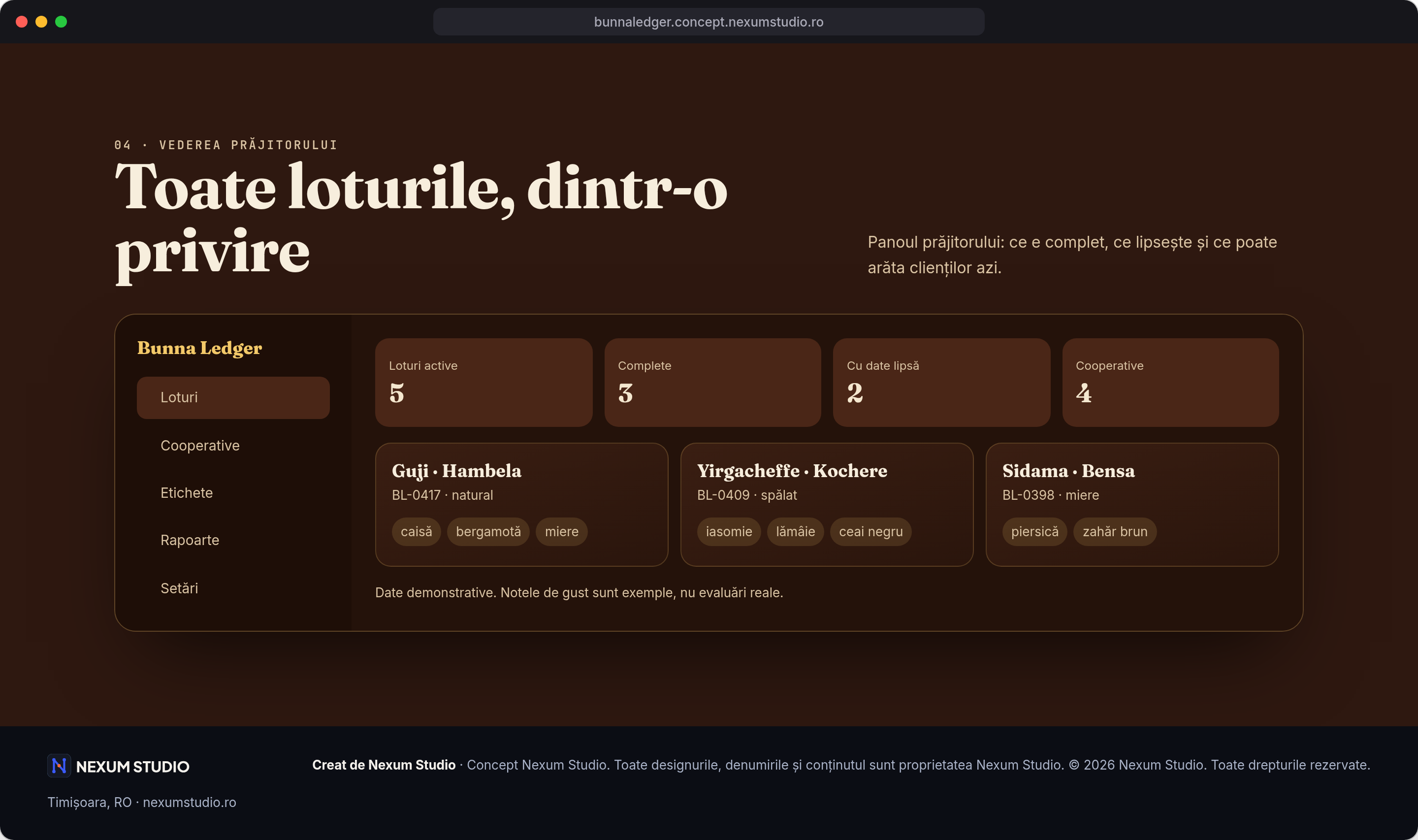Click the BL-0398 · miere lot code
The width and height of the screenshot is (1418, 840).
coord(1051,495)
